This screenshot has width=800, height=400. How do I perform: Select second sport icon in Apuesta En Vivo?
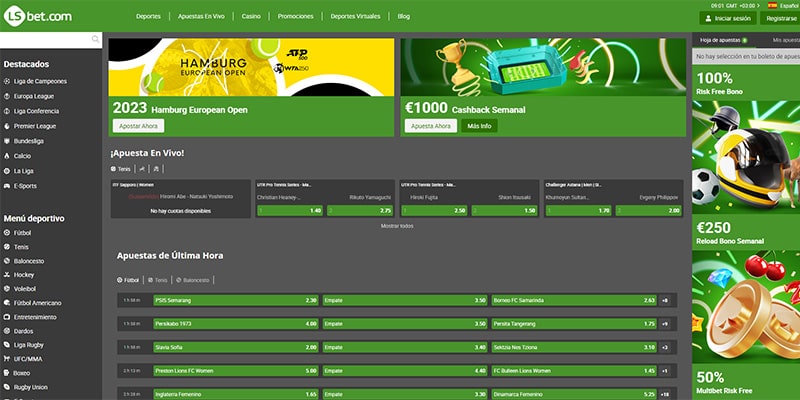point(142,168)
